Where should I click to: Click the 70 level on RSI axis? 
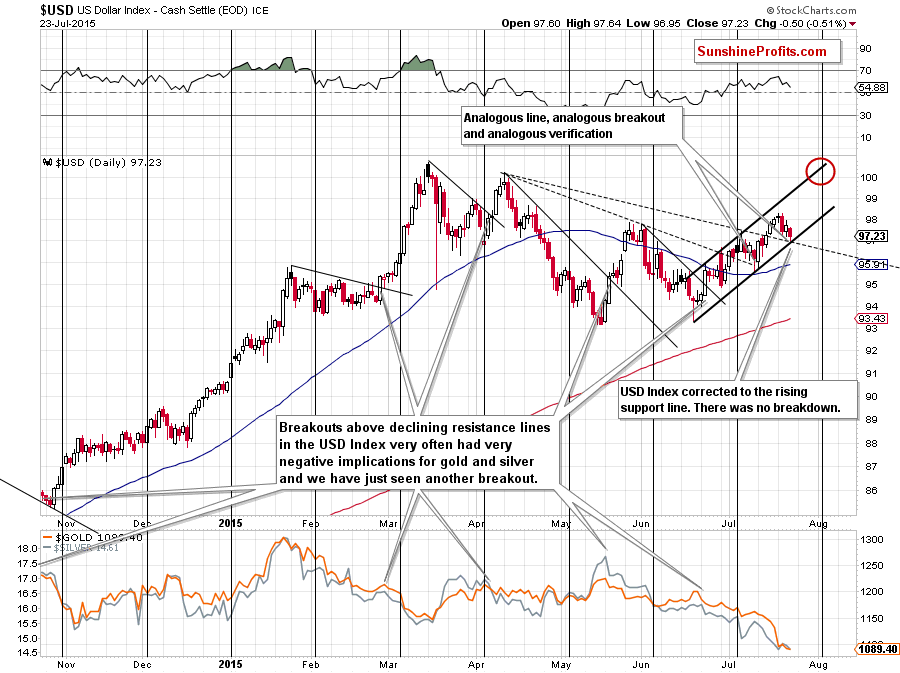864,71
